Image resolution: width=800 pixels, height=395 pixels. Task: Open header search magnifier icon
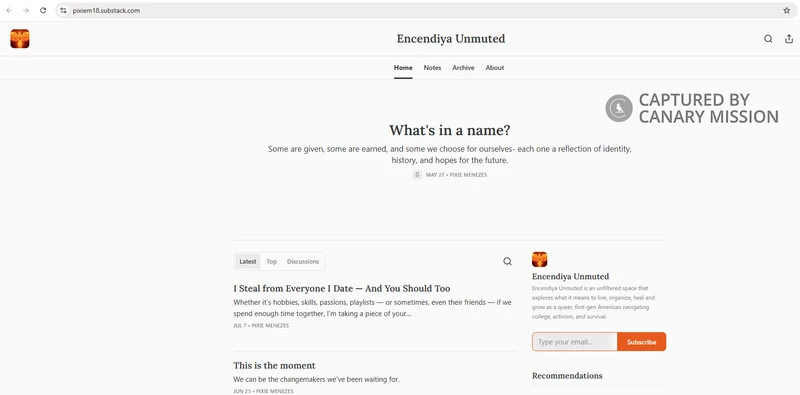pos(768,39)
